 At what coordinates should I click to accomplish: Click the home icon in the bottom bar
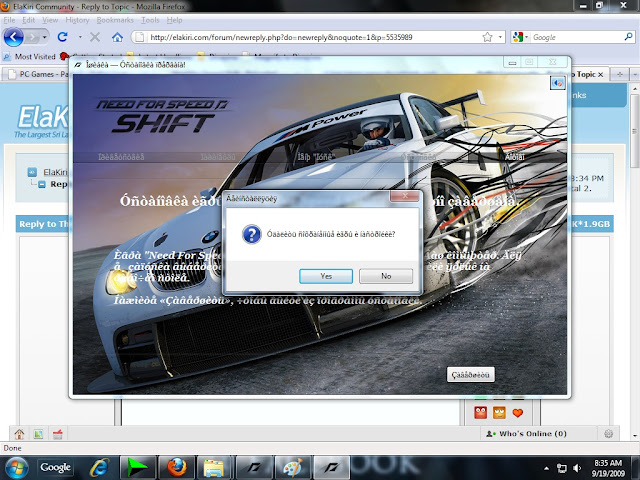[x=19, y=434]
